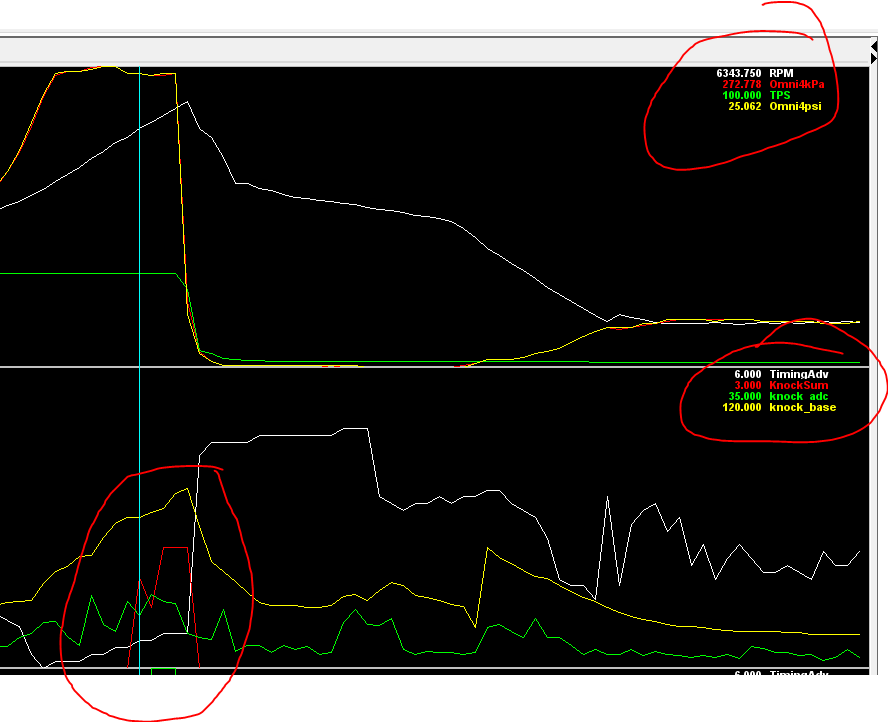The height and width of the screenshot is (722, 888).
Task: Click the yellow knock_base legend label
Action: [x=802, y=407]
